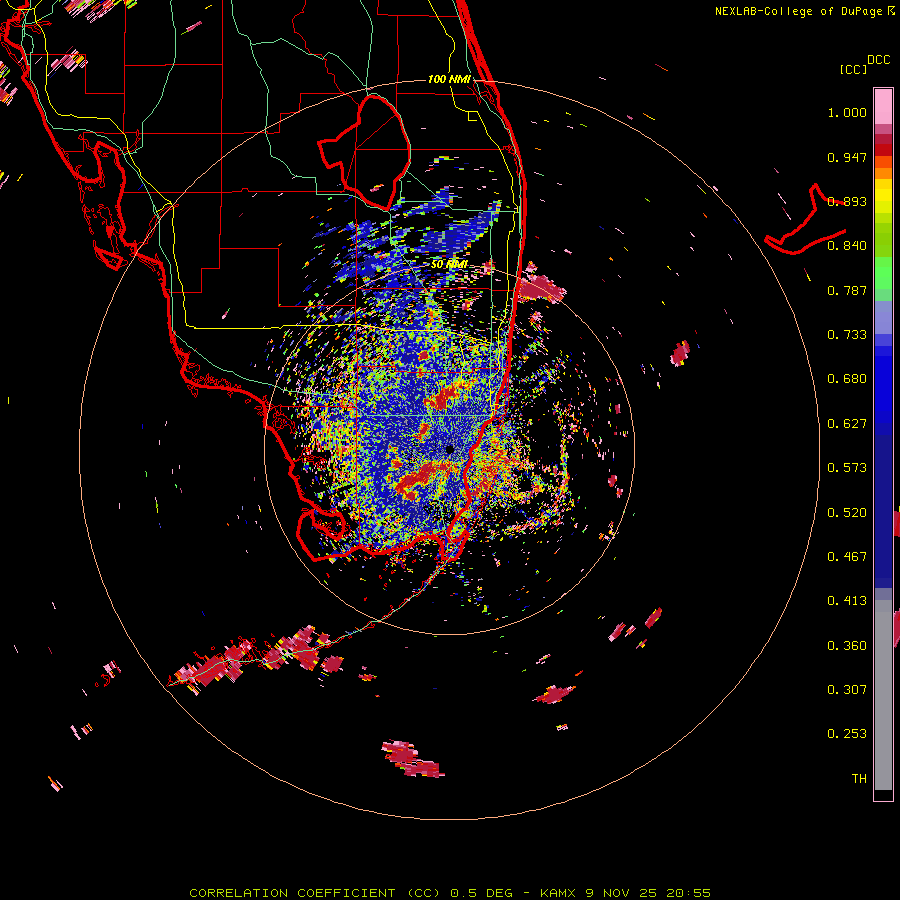This screenshot has height=900, width=900.
Task: Click the 0.360 value on the color scale
Action: click(x=847, y=646)
